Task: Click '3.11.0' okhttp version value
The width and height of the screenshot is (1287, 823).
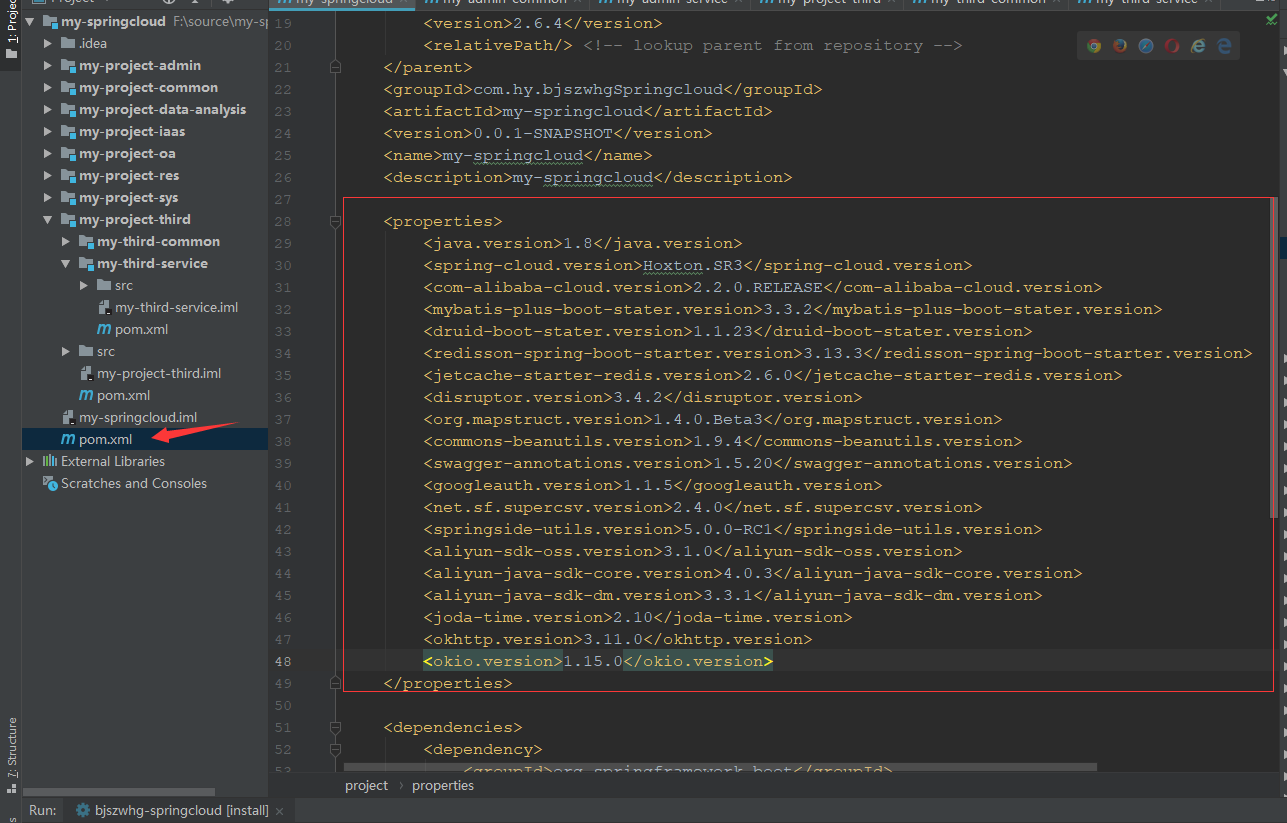Action: [x=613, y=640]
